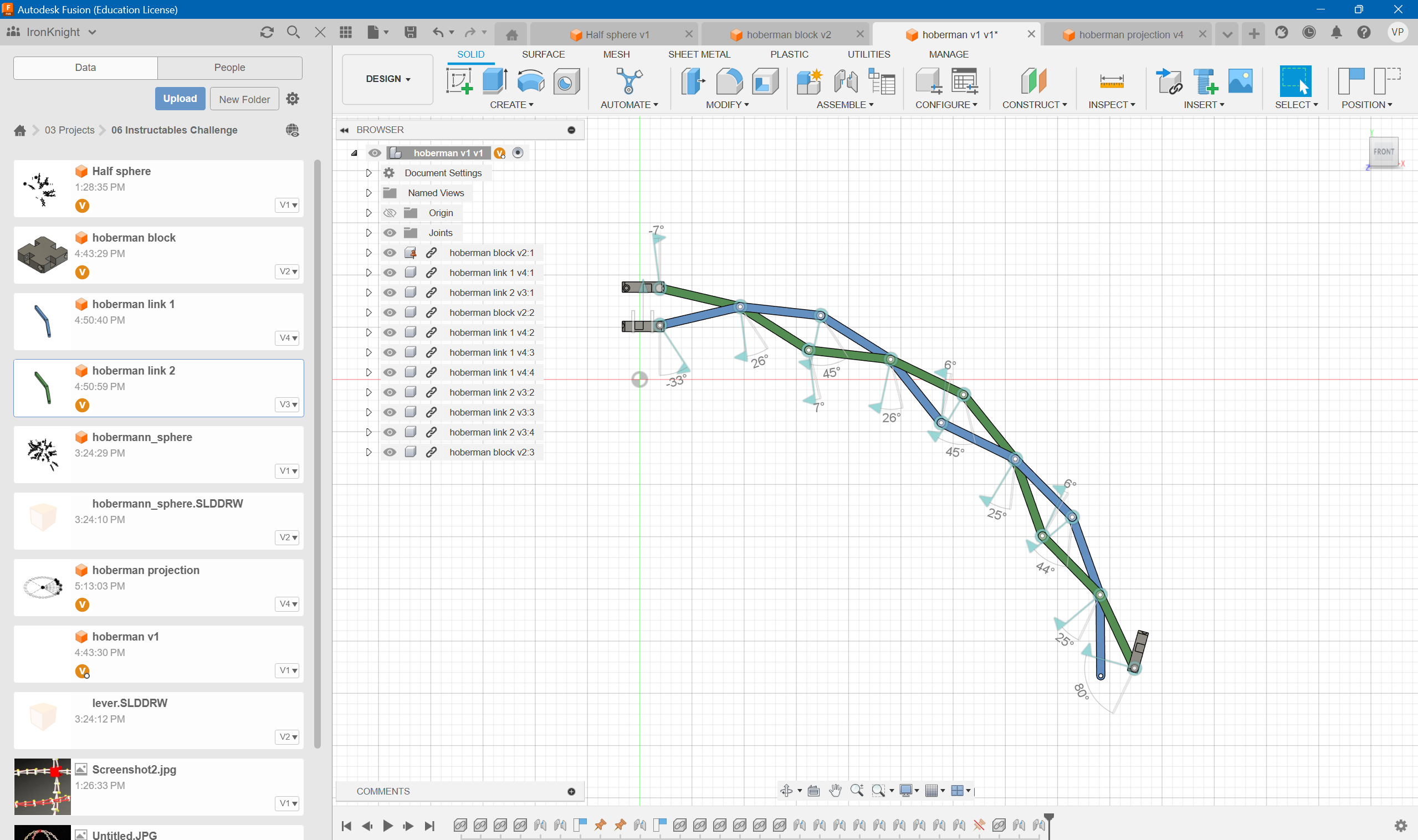Select the Extrude tool
Image resolution: width=1418 pixels, height=840 pixels.
(495, 81)
